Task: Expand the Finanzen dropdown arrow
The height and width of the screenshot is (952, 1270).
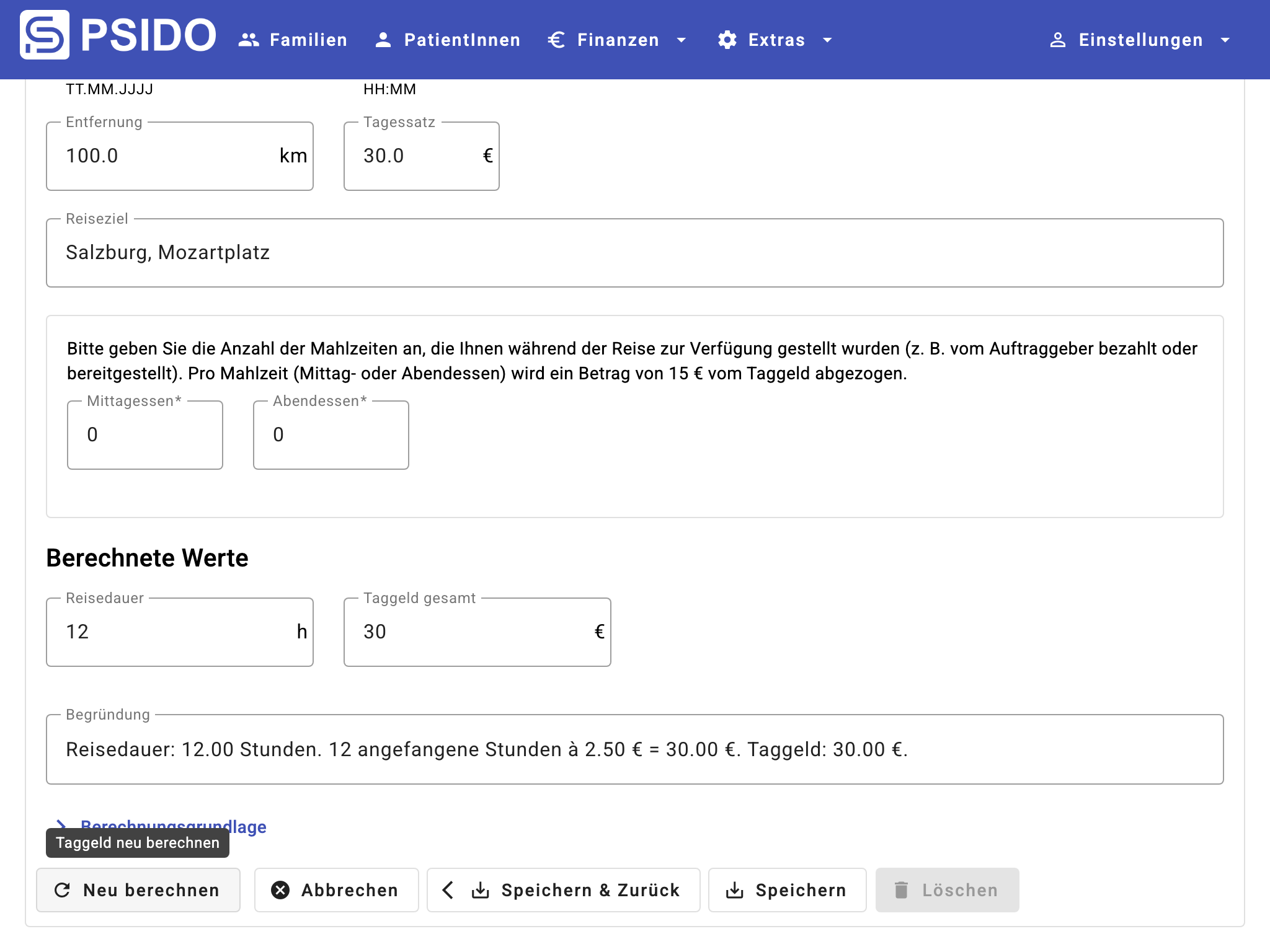Action: pos(682,40)
